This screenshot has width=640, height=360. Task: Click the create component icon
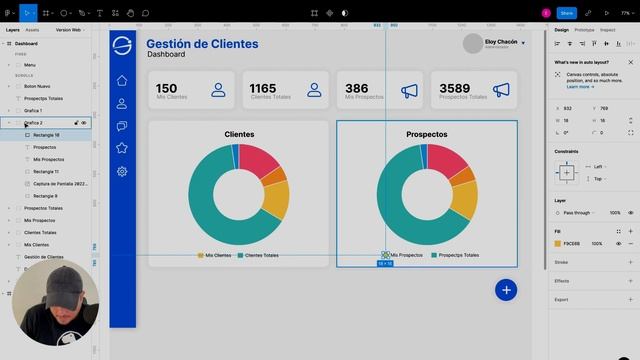point(329,13)
